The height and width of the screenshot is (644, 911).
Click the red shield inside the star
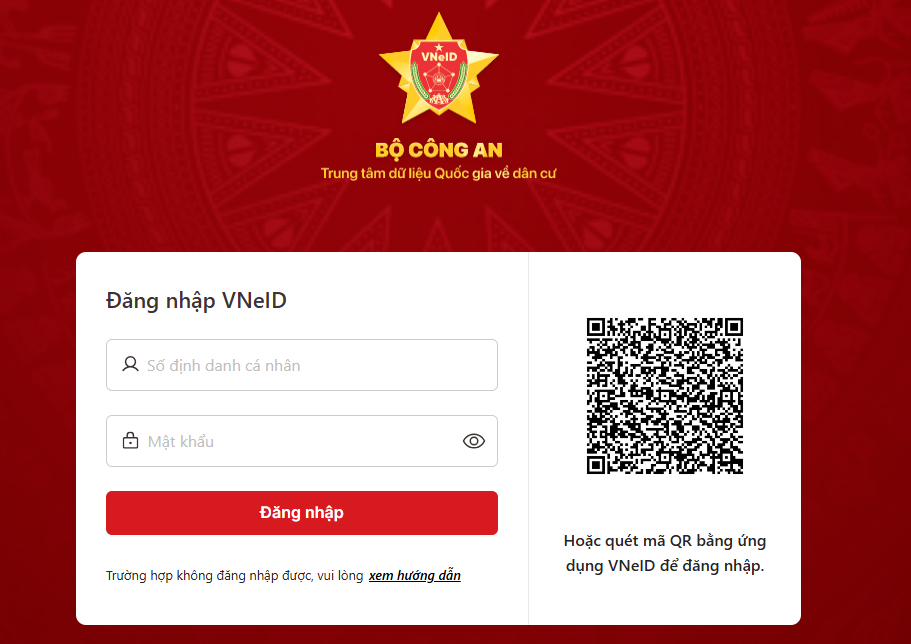439,74
